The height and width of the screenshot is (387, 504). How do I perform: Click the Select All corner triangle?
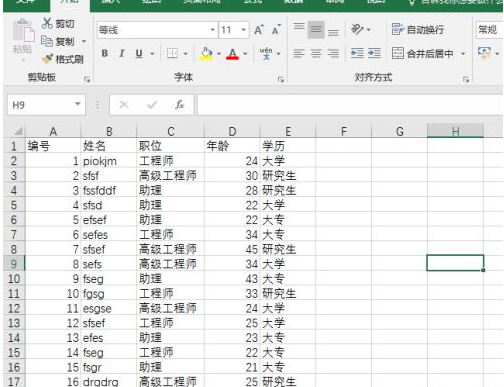point(18,131)
